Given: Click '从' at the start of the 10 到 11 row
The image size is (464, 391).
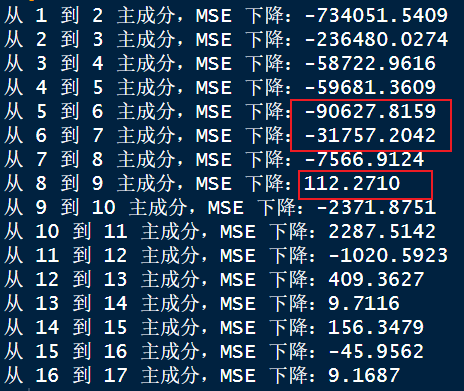Looking at the screenshot, I should [x=14, y=231].
